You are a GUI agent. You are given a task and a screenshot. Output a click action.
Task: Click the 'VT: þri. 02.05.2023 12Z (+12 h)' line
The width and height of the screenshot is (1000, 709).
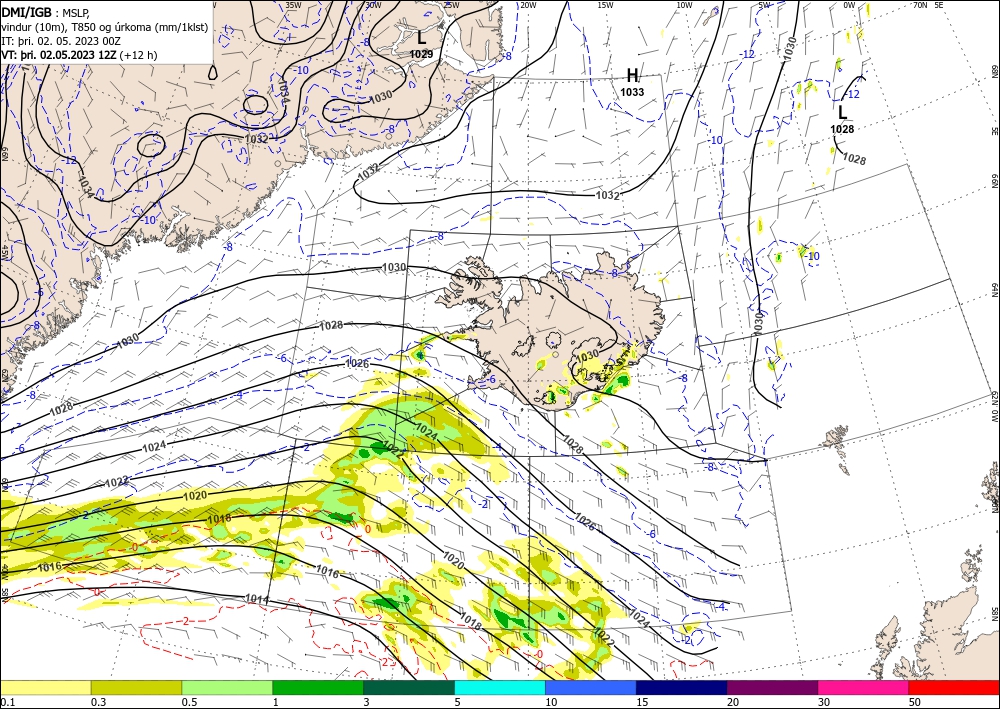pyautogui.click(x=79, y=55)
